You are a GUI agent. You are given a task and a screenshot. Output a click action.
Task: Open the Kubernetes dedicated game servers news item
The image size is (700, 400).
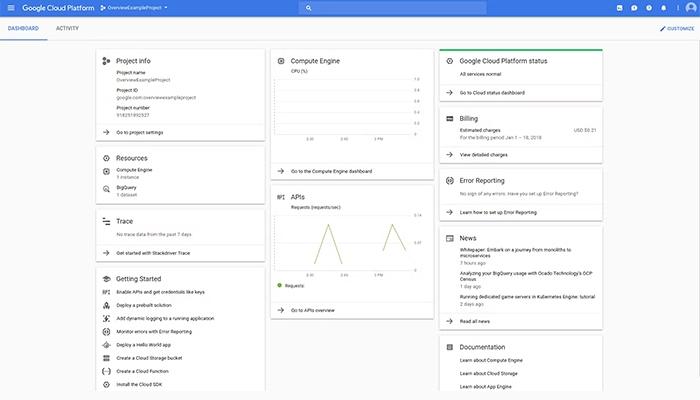click(x=527, y=296)
